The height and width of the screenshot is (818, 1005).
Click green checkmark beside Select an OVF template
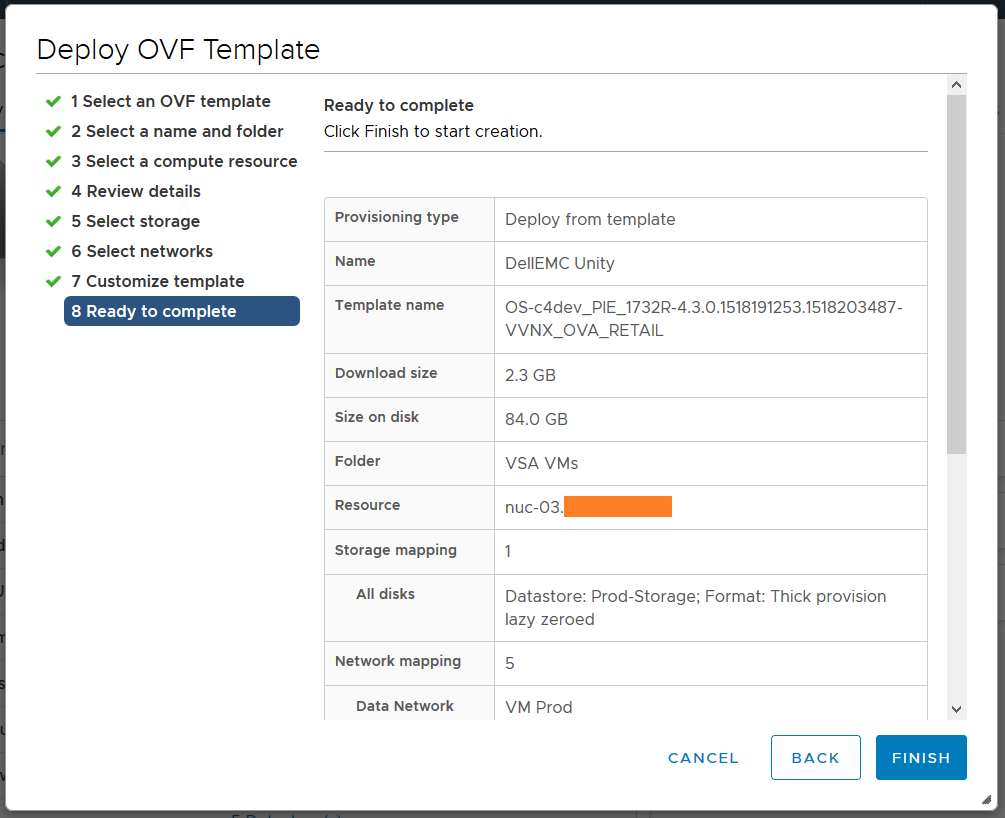click(53, 101)
